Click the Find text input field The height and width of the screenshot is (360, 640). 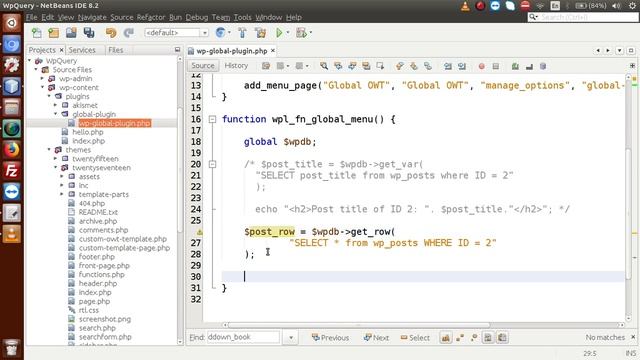[x=243, y=337]
